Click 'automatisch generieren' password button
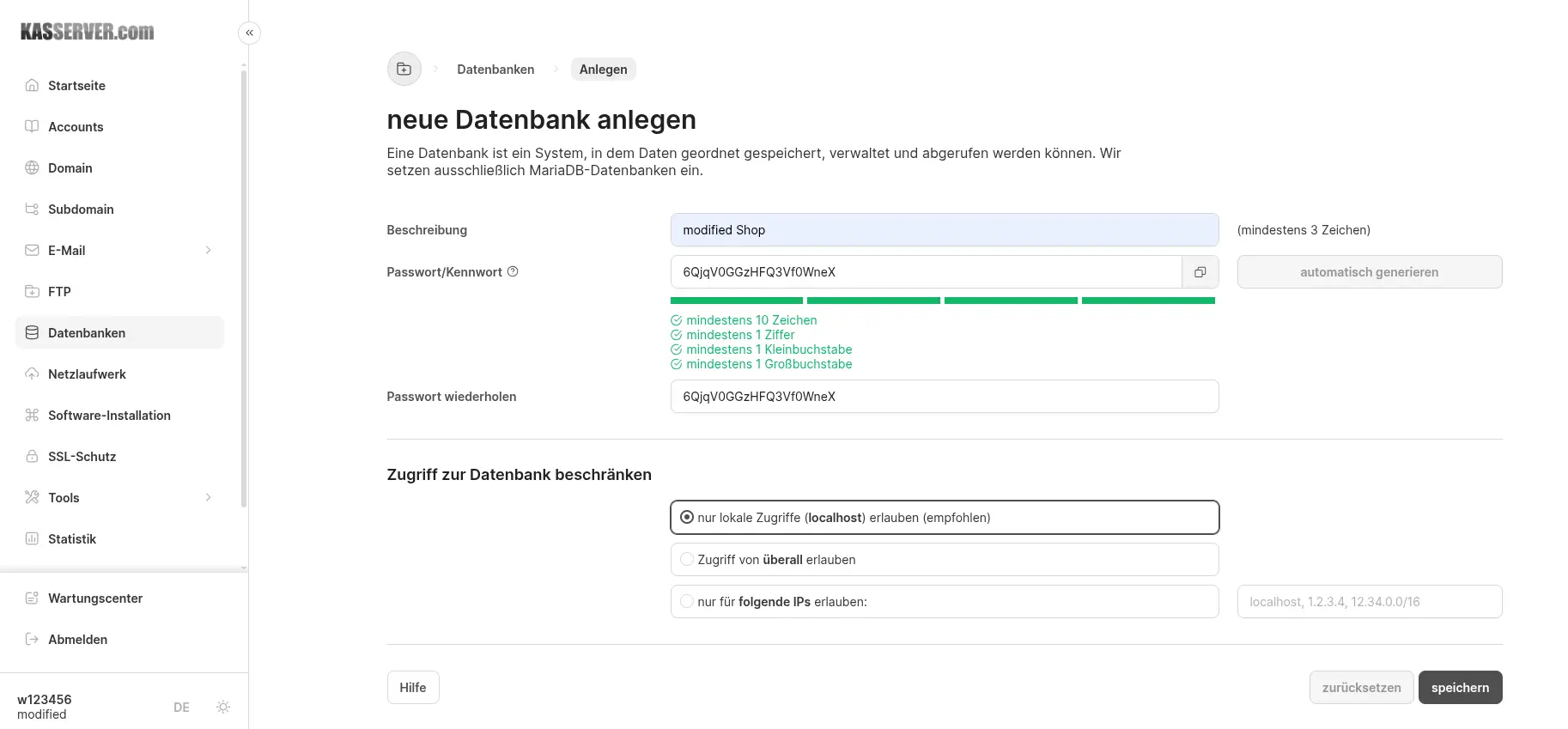The image size is (1568, 729). point(1369,272)
